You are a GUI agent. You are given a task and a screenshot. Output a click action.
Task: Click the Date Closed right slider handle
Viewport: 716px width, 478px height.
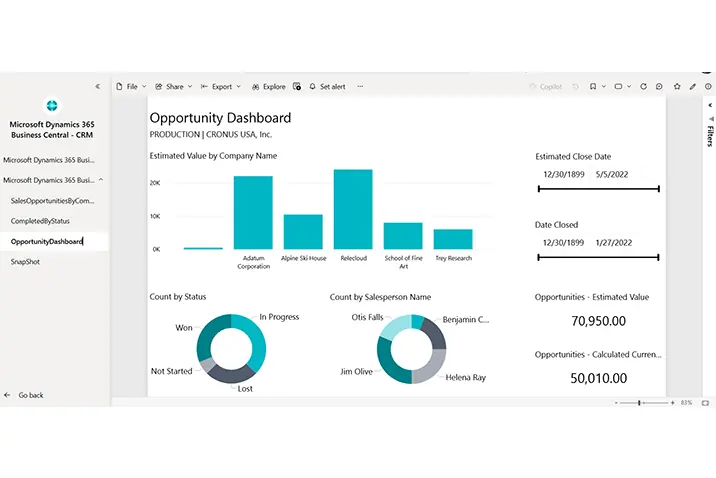(x=658, y=257)
